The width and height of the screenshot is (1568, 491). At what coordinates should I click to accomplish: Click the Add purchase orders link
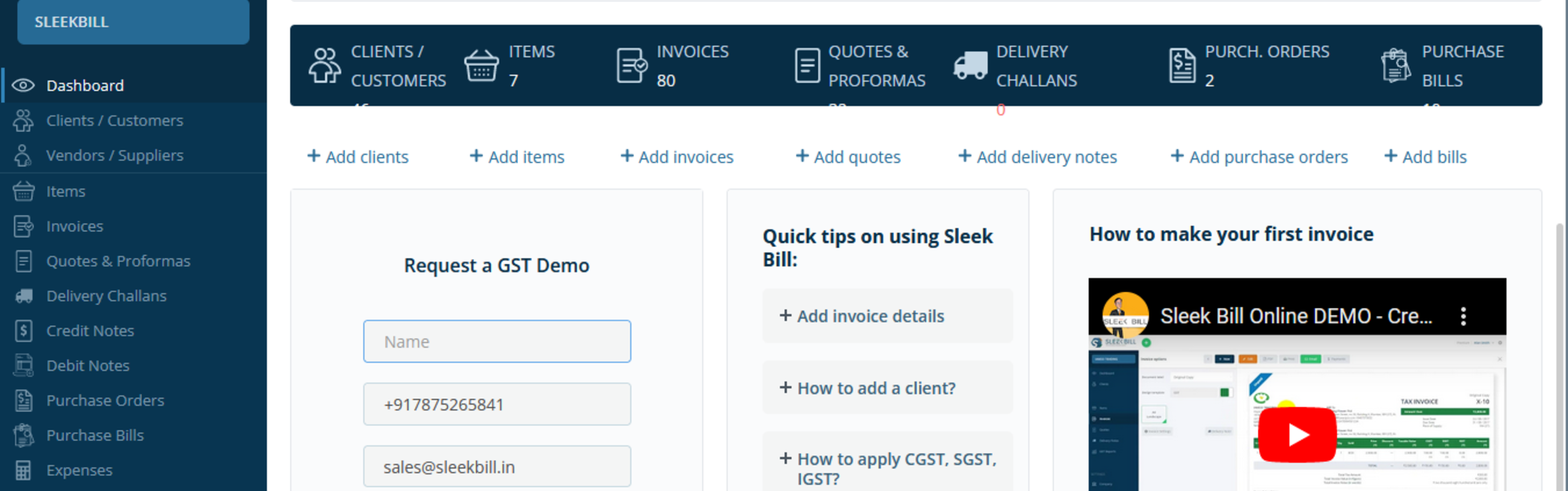click(1259, 156)
